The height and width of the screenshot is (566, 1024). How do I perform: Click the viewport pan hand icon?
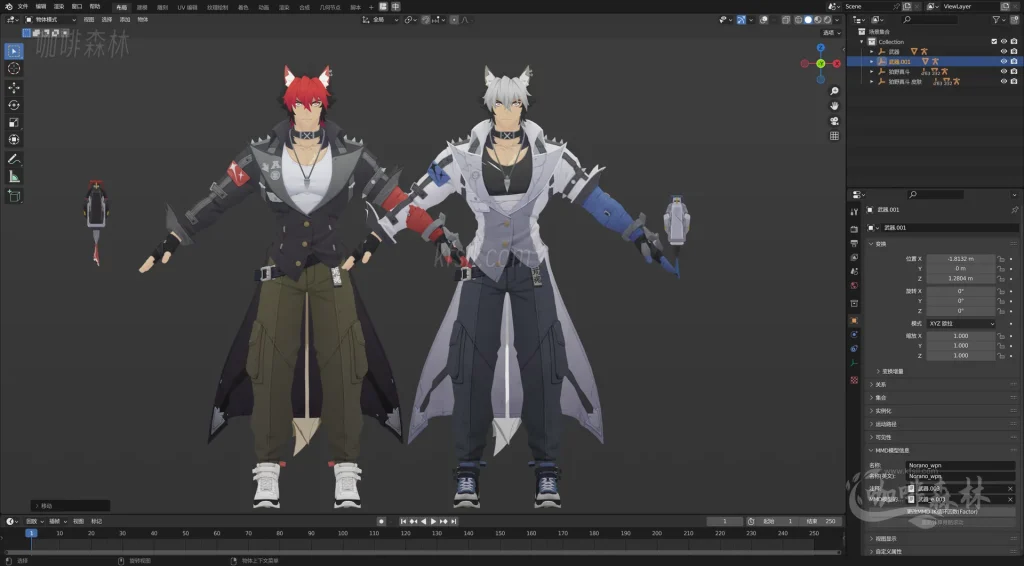(834, 106)
